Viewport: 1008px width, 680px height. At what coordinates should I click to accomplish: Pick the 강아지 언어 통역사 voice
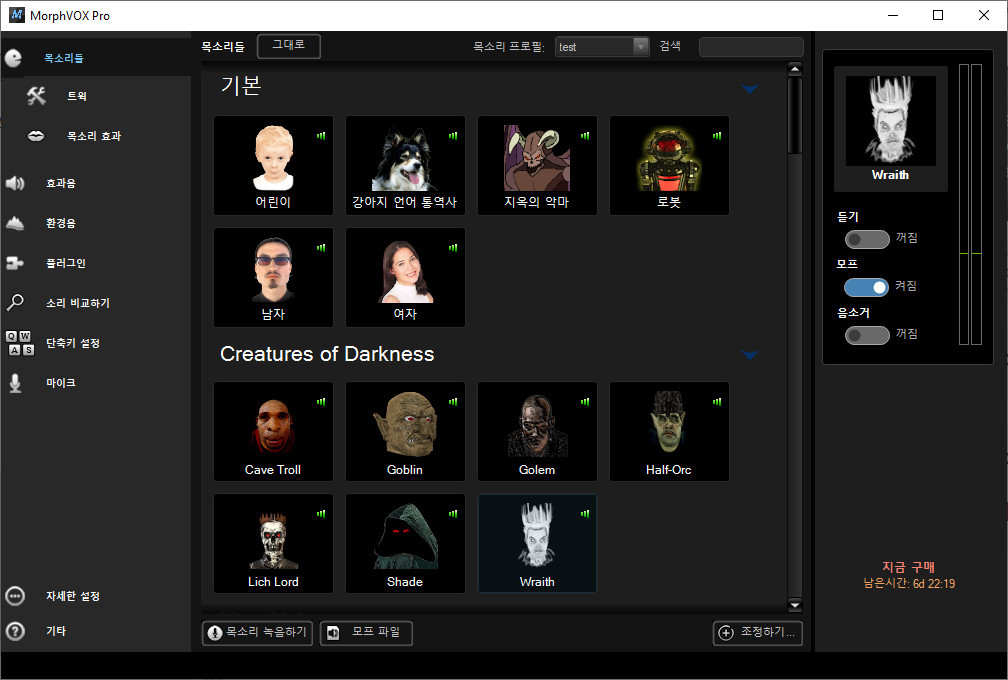coord(405,164)
